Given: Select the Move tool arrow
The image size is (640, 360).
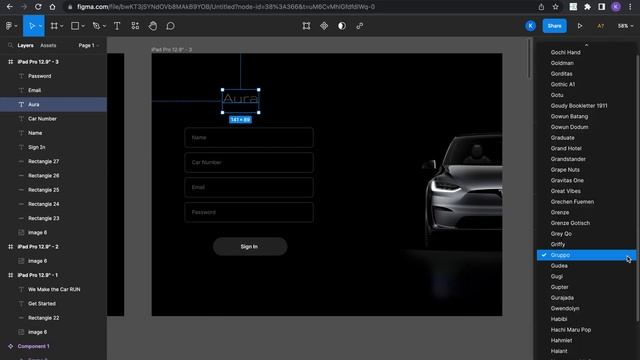Looking at the screenshot, I should (x=31, y=26).
